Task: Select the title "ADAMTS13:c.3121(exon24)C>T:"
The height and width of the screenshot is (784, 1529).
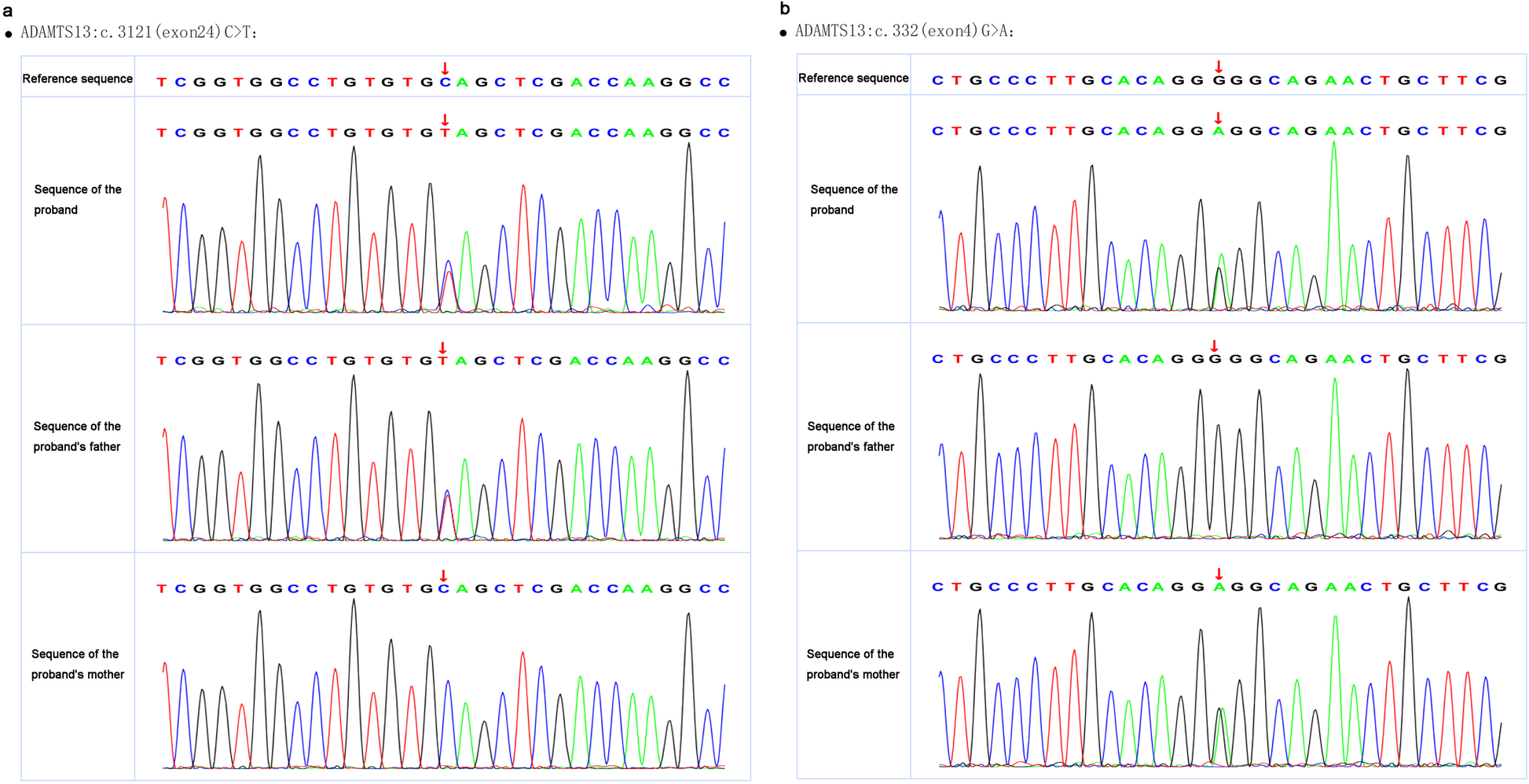Action: coord(139,32)
